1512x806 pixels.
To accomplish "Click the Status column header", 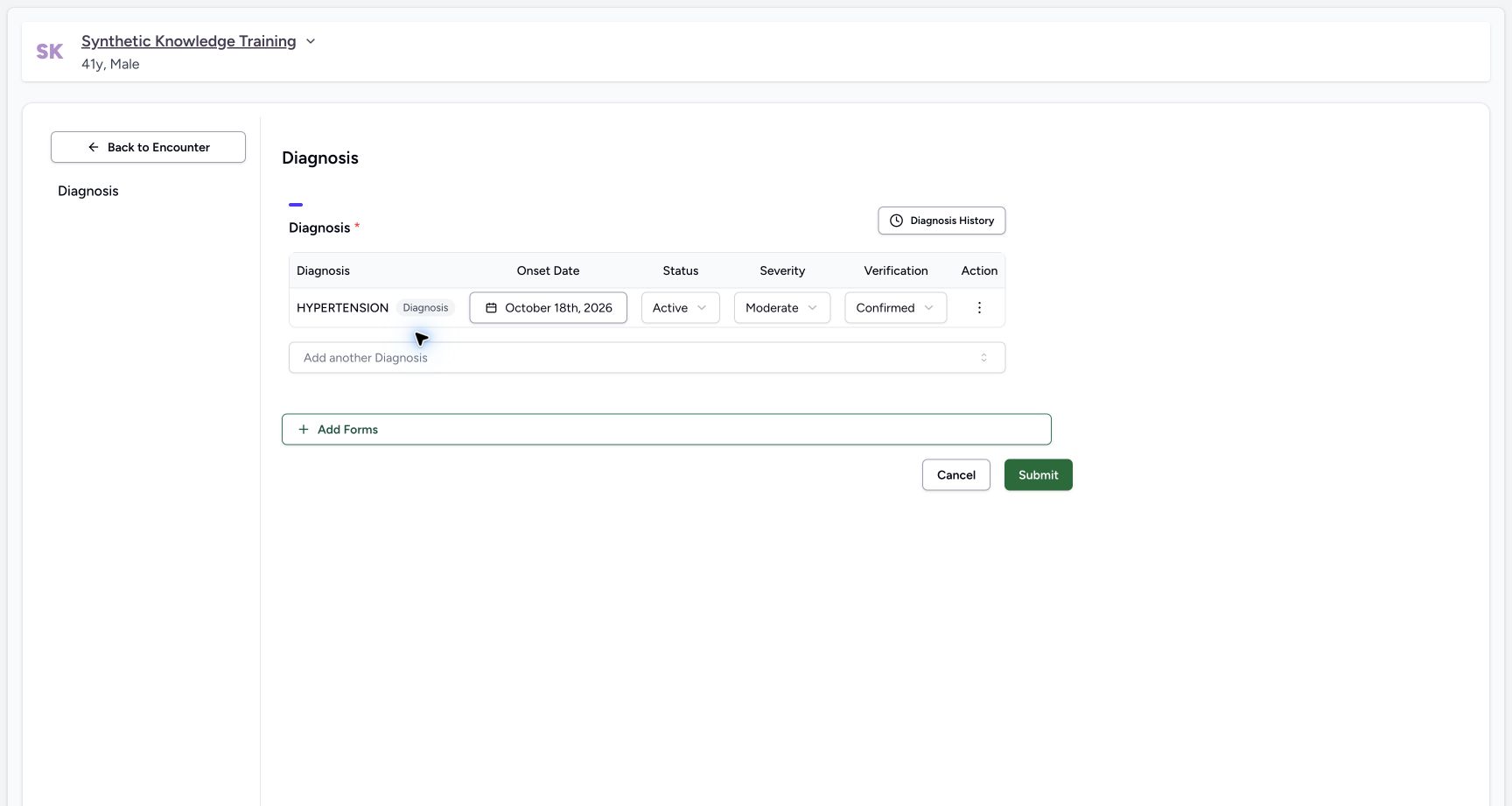I will 680,271.
